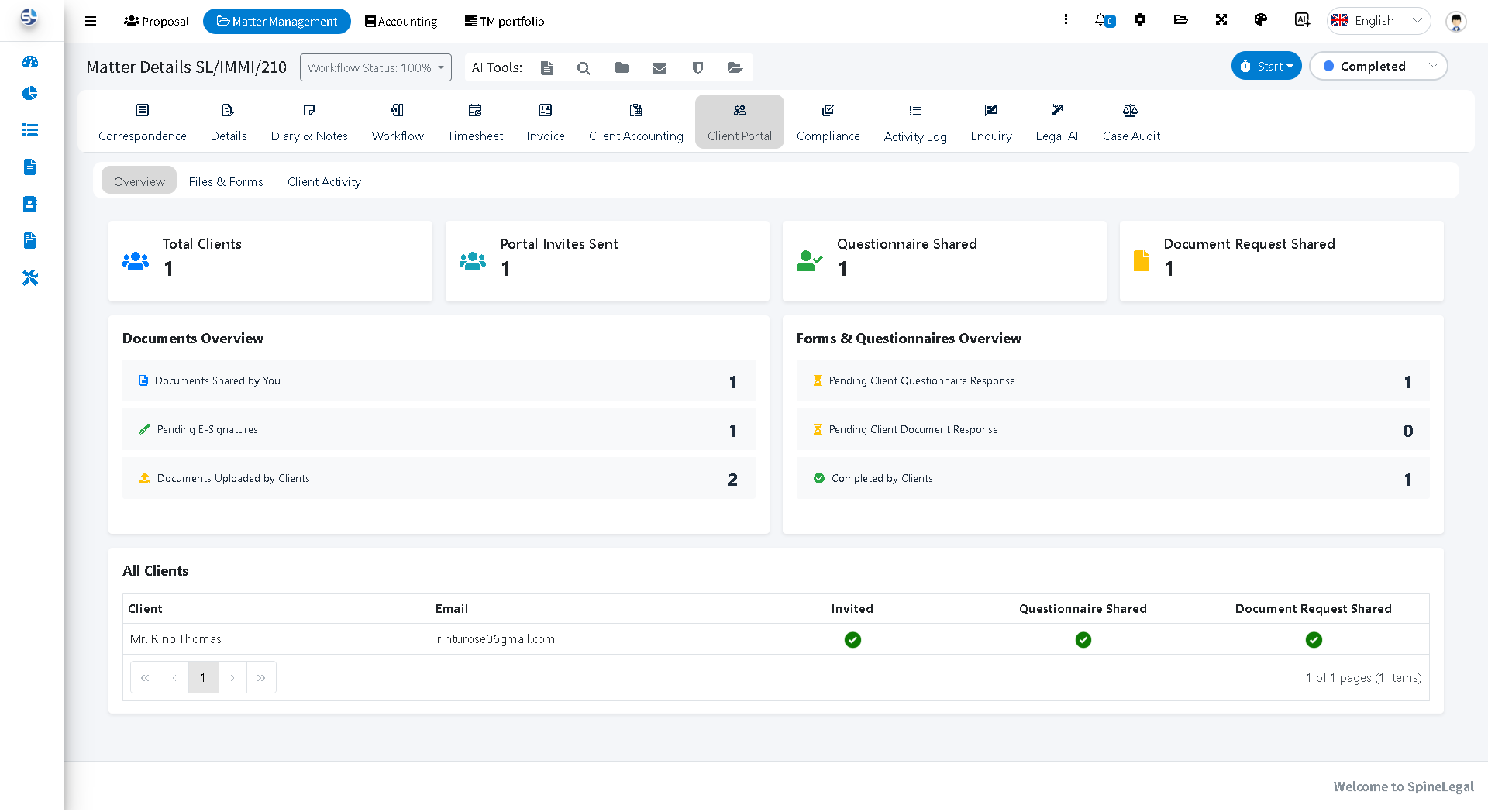
Task: Open the list sidebar icon
Action: pos(30,129)
